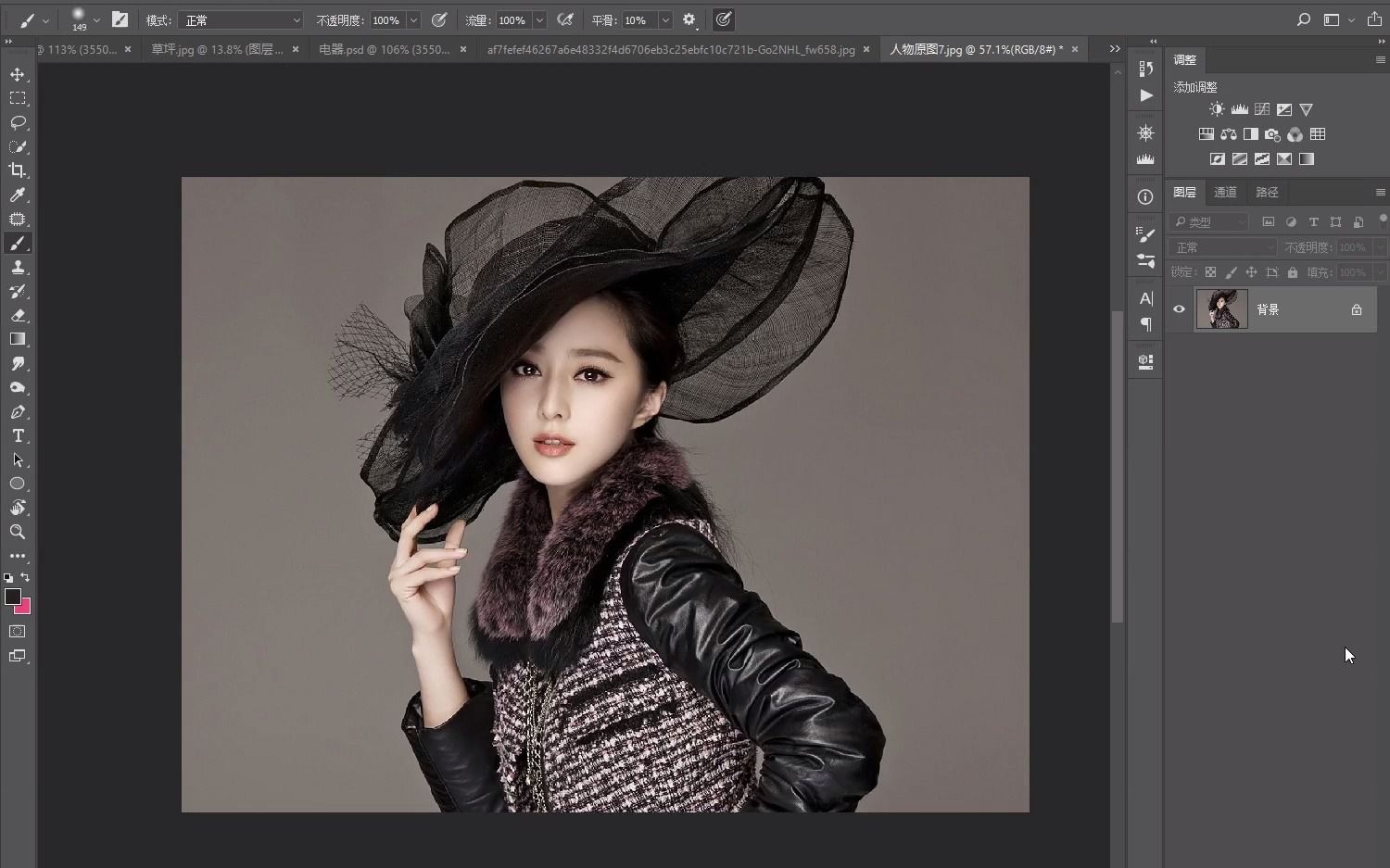
Task: Select the Gradient tool
Action: pyautogui.click(x=18, y=339)
